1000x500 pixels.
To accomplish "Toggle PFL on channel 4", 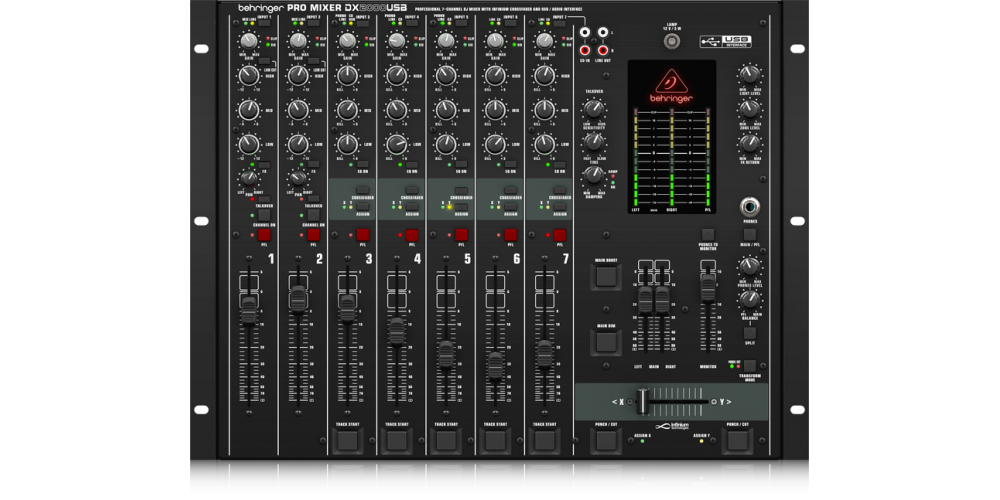I will coord(412,235).
